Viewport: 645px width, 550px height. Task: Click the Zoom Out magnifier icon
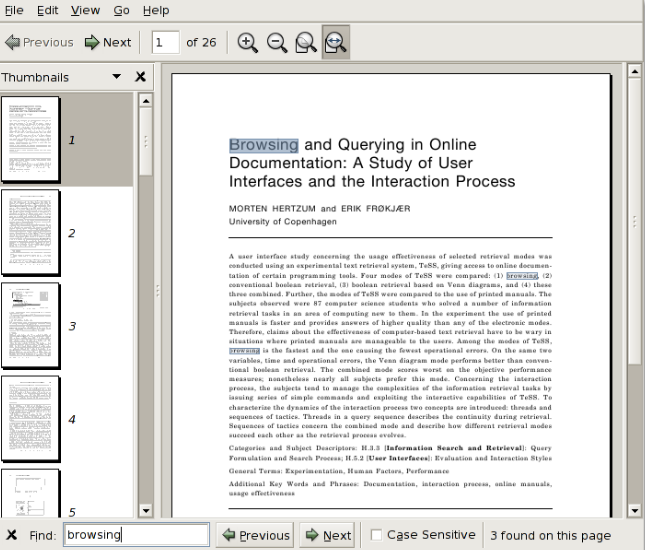[276, 42]
